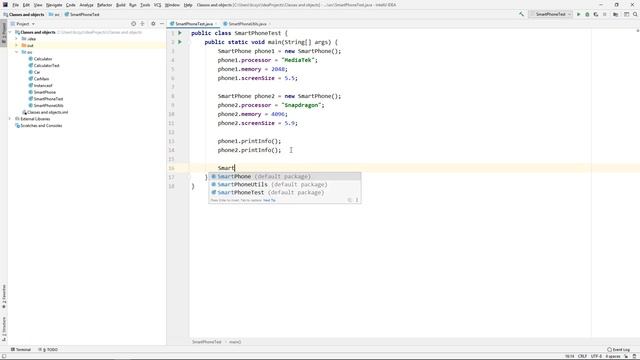640x360 pixels.
Task: Click phone2.printInfo(); code line
Action: [x=249, y=150]
